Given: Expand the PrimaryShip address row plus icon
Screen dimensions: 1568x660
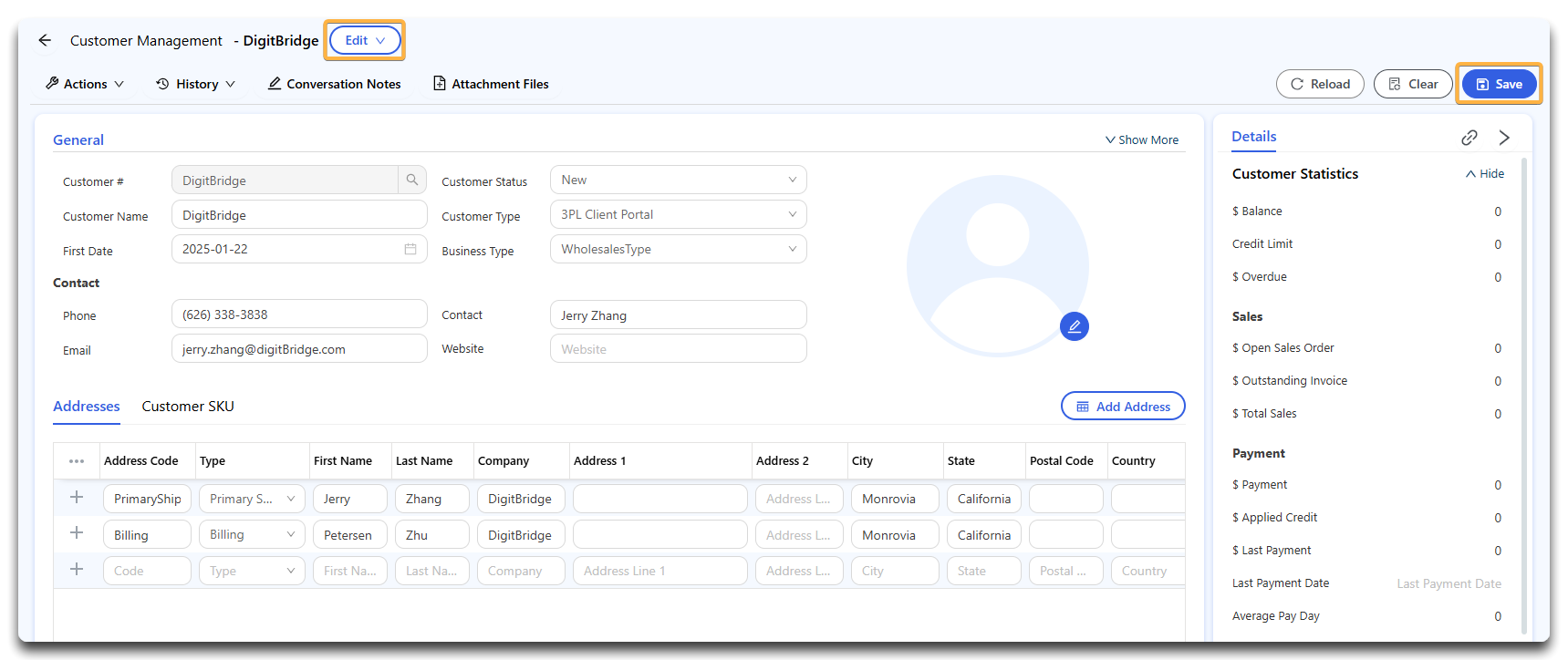Looking at the screenshot, I should tap(77, 498).
